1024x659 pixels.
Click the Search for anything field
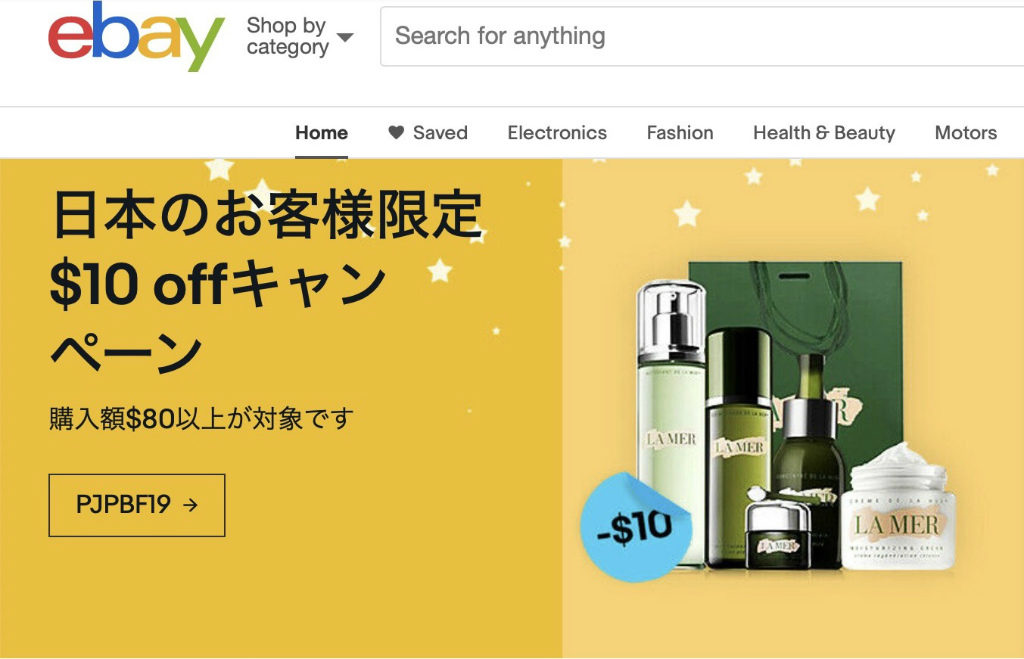[702, 37]
